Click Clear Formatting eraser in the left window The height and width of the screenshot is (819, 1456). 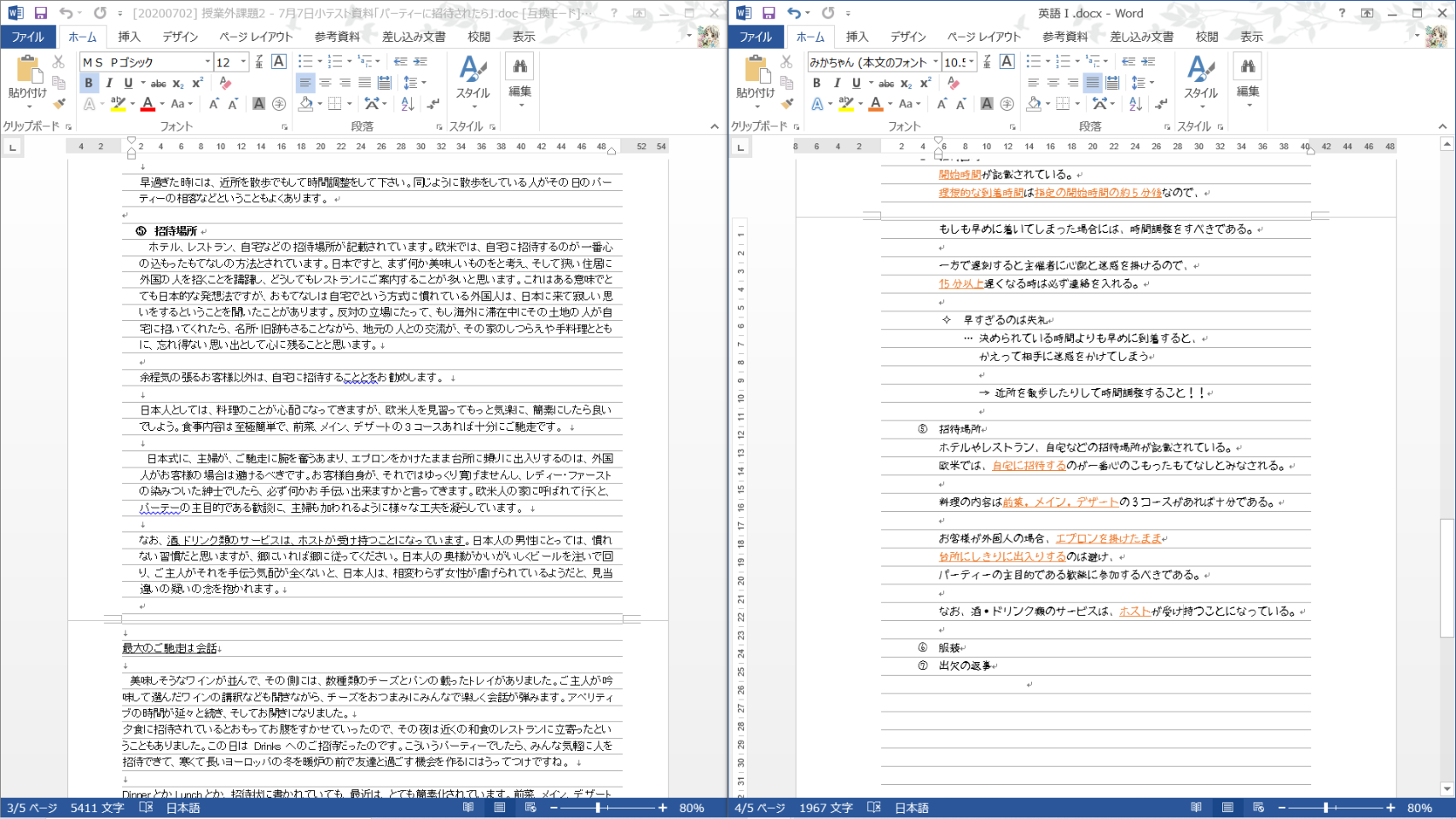pos(225,83)
